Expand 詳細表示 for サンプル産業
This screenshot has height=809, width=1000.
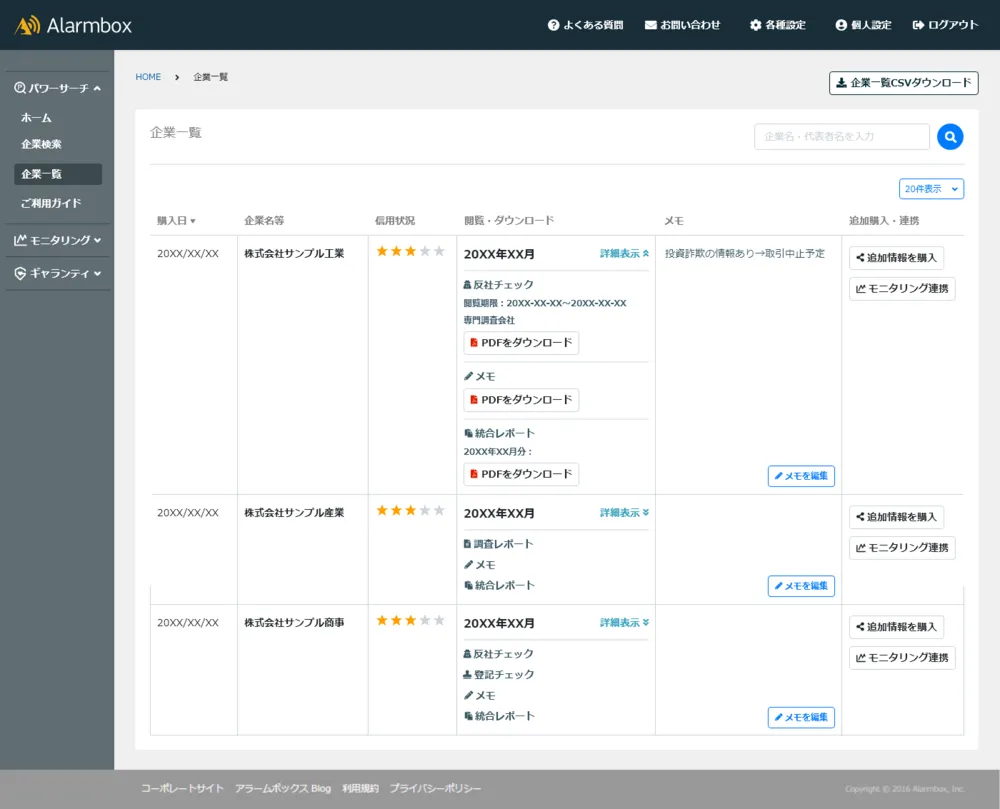tap(624, 513)
